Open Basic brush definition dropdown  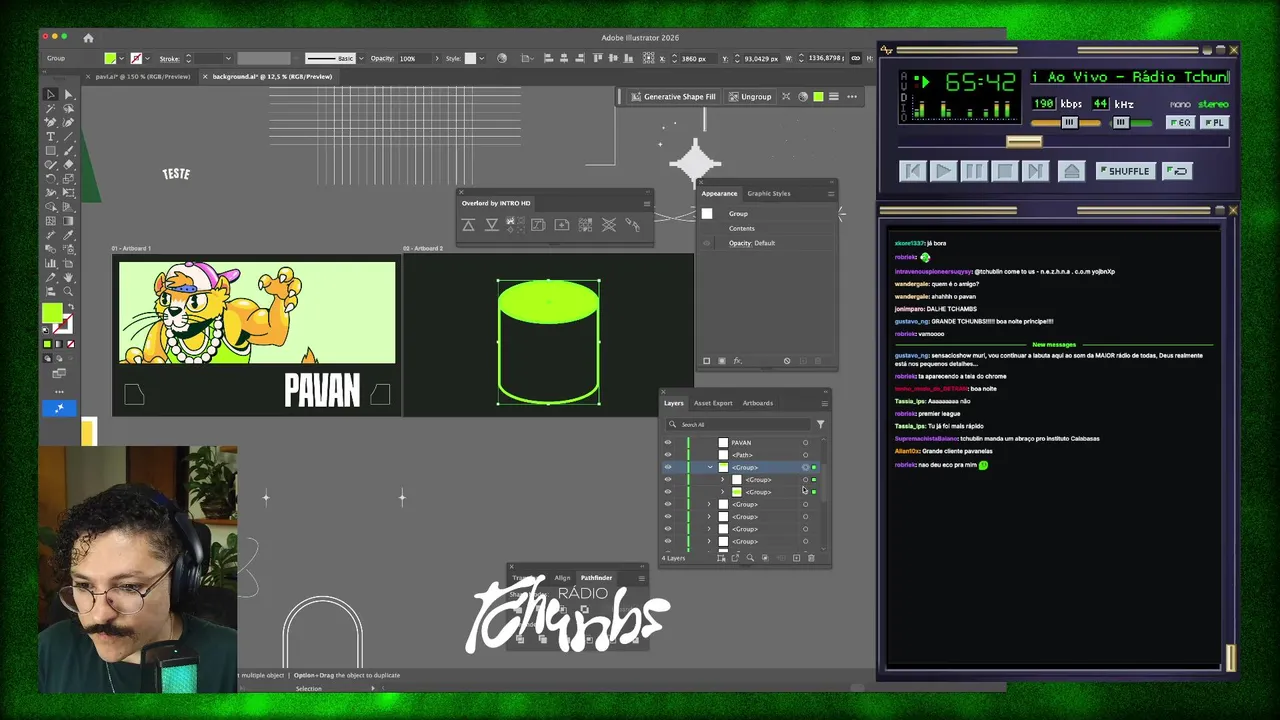360,58
